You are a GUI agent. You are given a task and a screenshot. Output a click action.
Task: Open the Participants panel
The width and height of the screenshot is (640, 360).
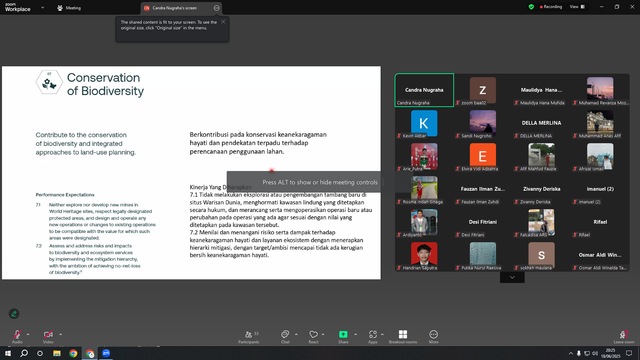tap(249, 337)
